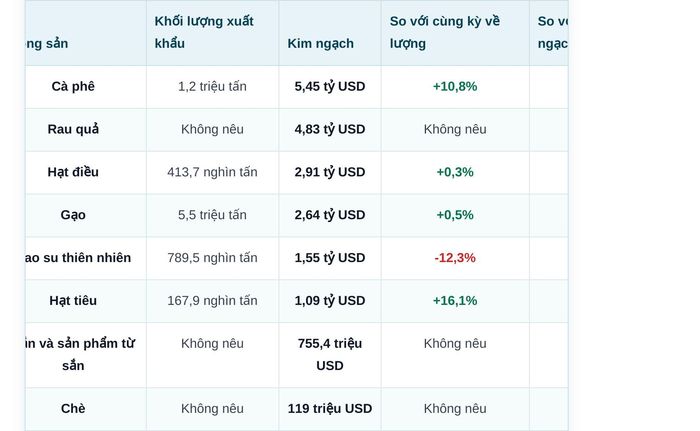
Task: Click the '755,4 triệu USD' cell
Action: [x=330, y=355]
